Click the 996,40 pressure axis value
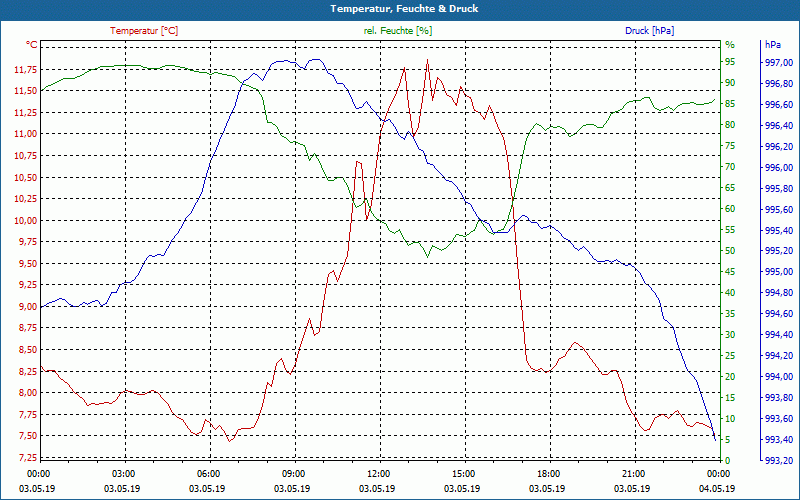The image size is (800, 500). [780, 126]
